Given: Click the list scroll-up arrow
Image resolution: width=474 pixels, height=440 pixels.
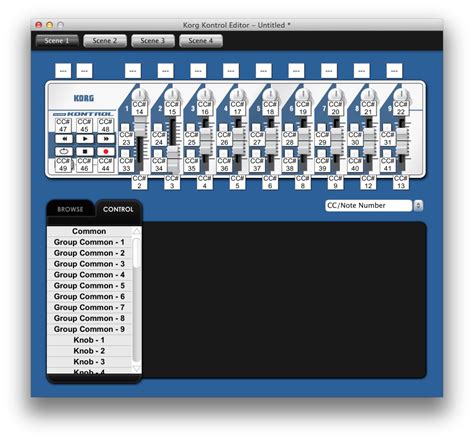Looking at the screenshot, I should 137,231.
